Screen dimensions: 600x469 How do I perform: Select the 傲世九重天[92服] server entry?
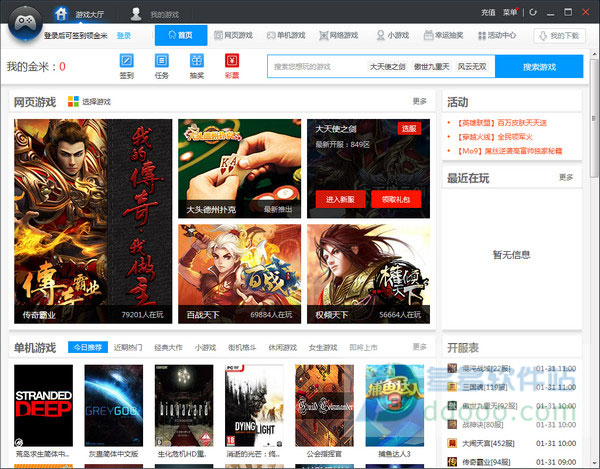[512, 405]
